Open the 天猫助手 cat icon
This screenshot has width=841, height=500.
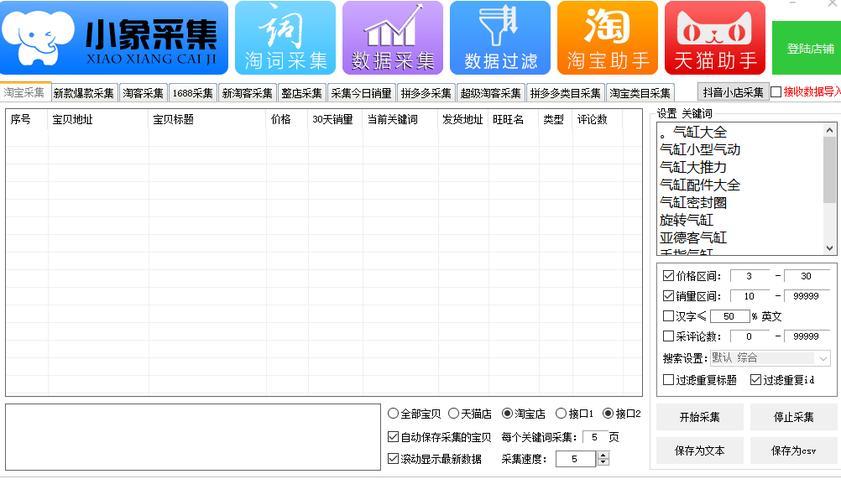coord(715,38)
